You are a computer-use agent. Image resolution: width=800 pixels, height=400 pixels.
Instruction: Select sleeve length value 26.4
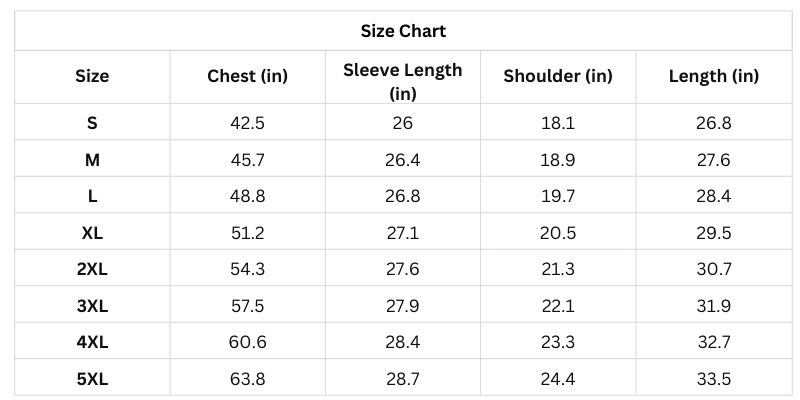click(402, 160)
